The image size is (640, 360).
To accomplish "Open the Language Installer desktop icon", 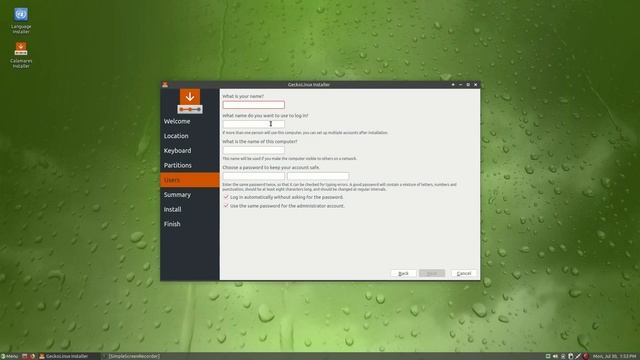I will point(21,20).
